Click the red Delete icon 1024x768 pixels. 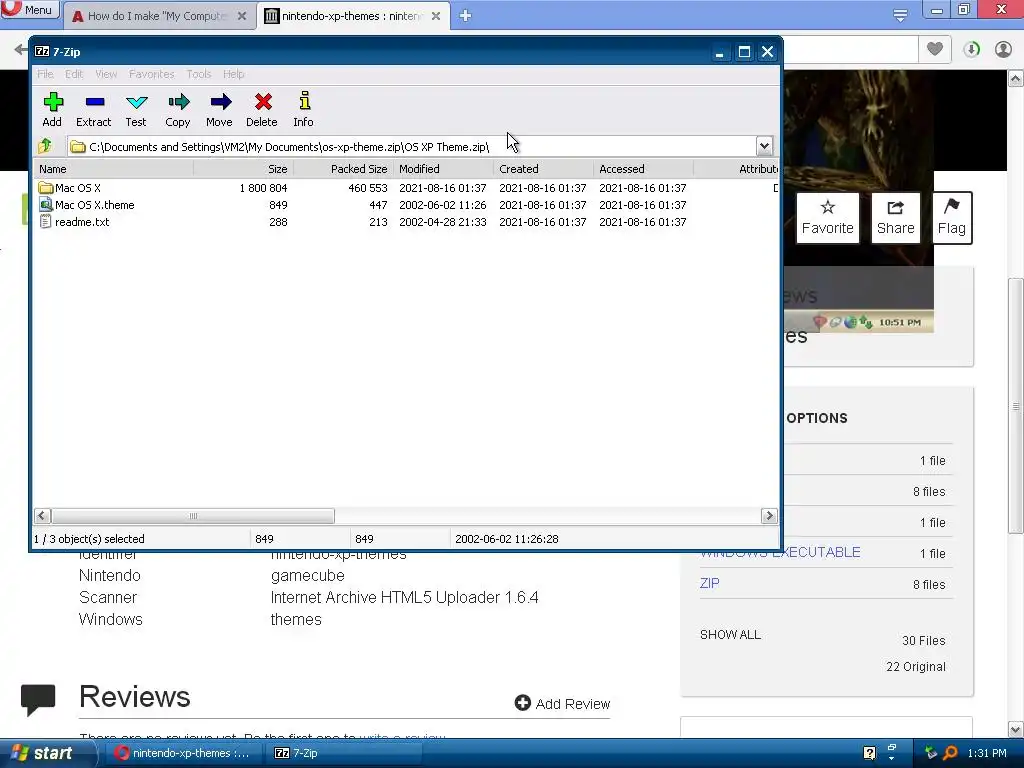(x=262, y=109)
